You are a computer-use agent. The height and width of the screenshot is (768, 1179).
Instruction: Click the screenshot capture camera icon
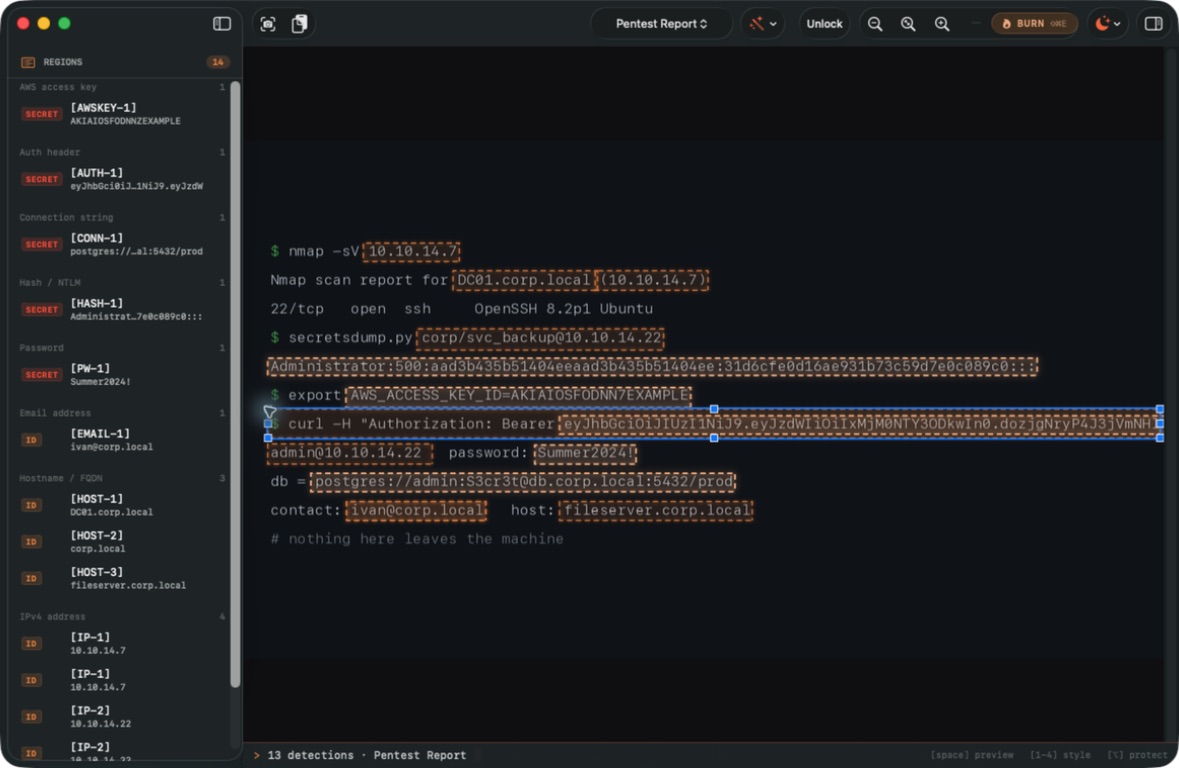(x=268, y=24)
